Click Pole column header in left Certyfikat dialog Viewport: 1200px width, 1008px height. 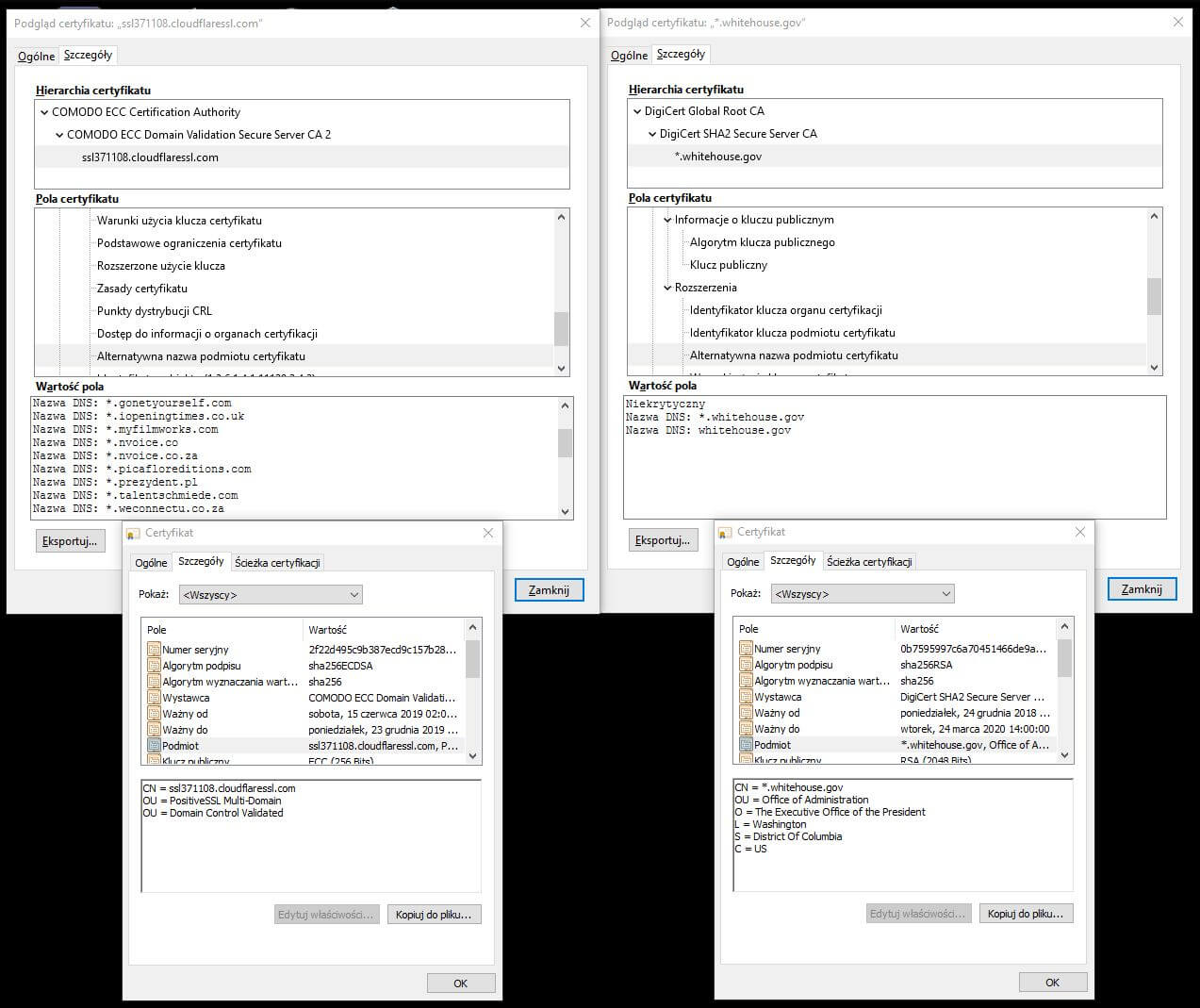(x=222, y=630)
